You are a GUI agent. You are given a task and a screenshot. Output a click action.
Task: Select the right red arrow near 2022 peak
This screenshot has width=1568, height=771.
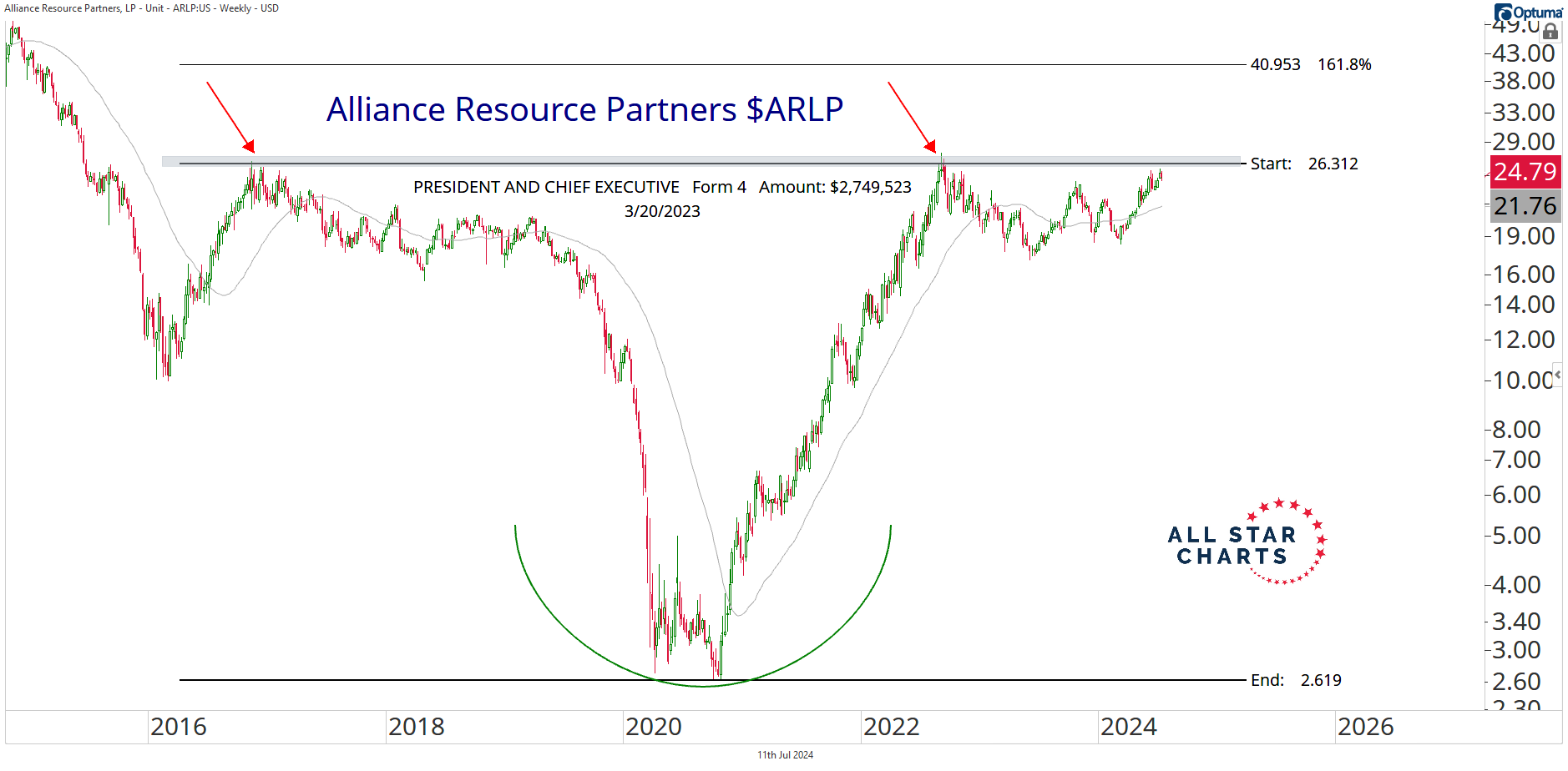pyautogui.click(x=911, y=117)
